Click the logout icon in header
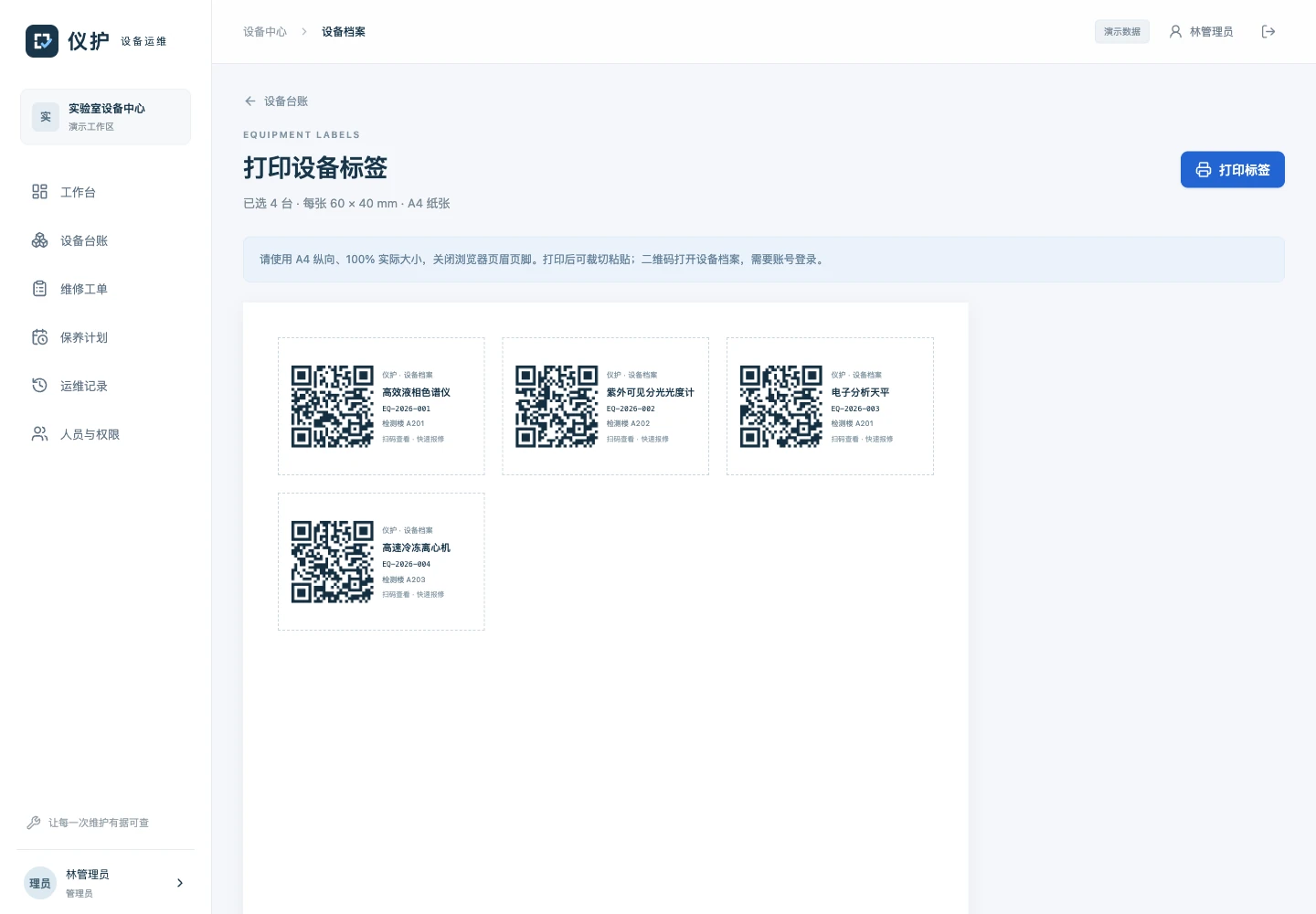Image resolution: width=1316 pixels, height=914 pixels. click(1268, 32)
